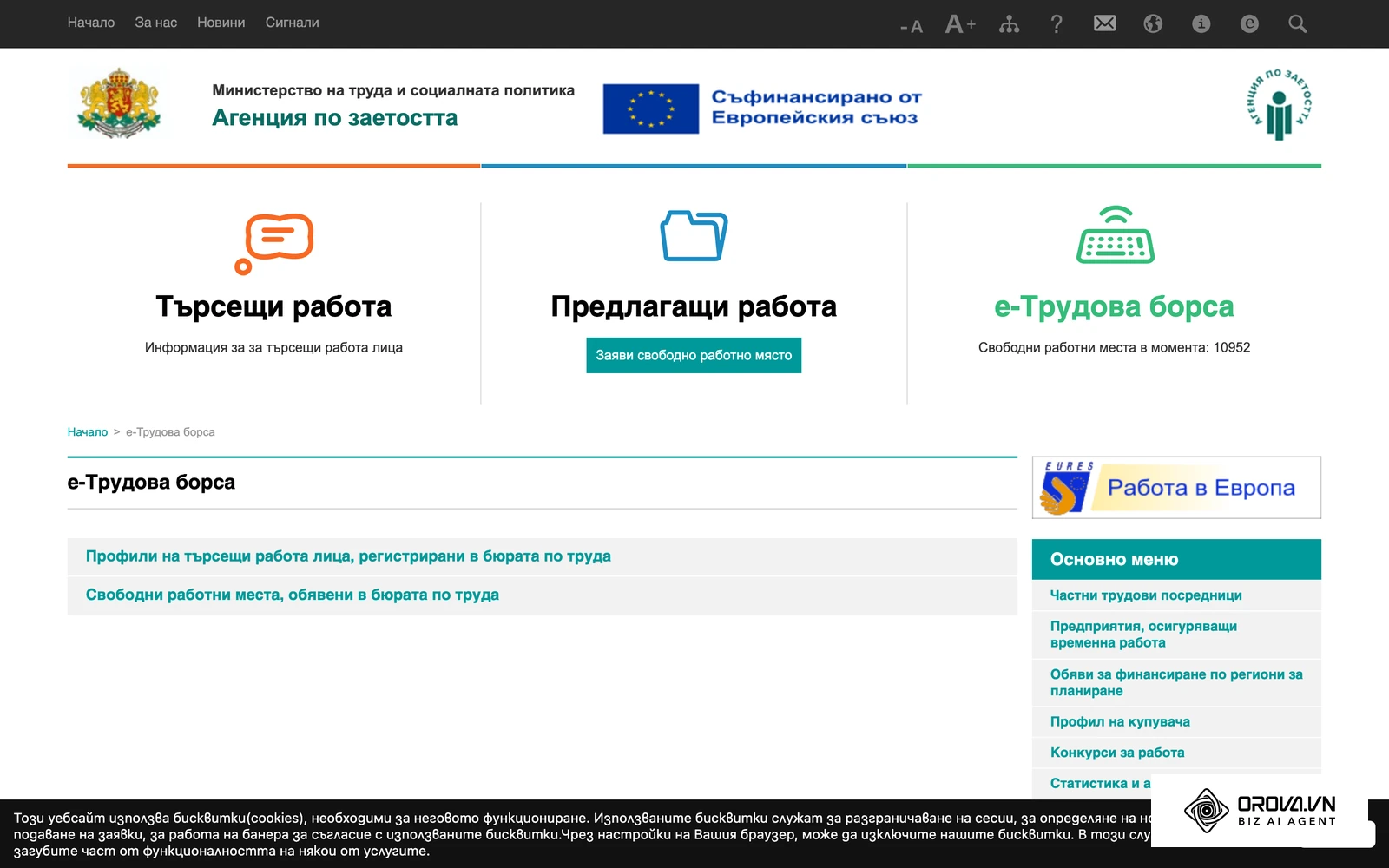1389x868 pixels.
Task: Click the envelope contact icon
Action: pyautogui.click(x=1104, y=23)
